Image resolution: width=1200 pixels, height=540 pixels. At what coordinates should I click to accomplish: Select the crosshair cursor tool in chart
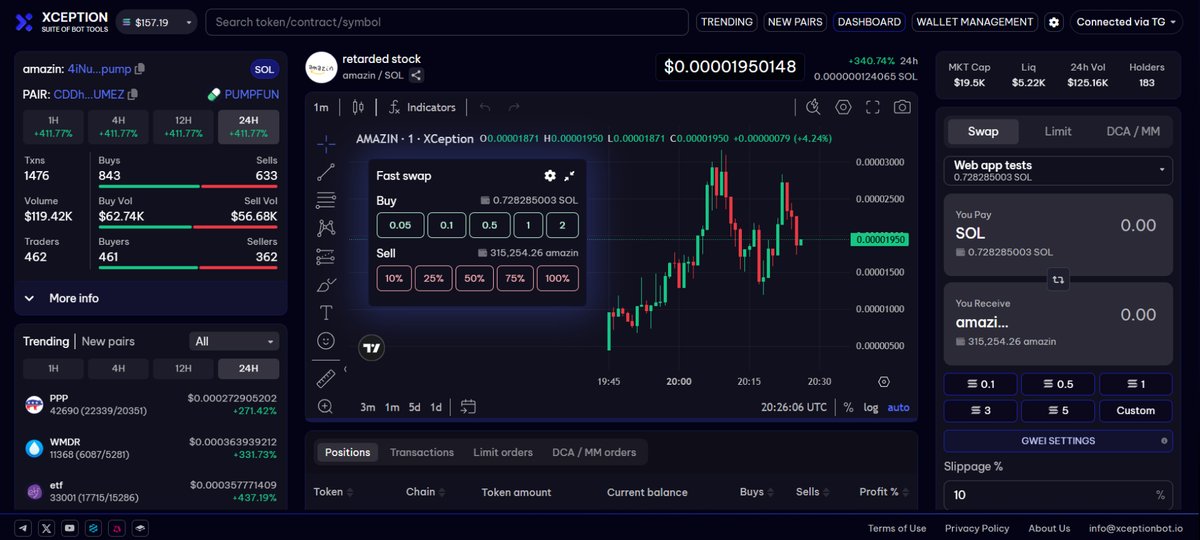pyautogui.click(x=326, y=144)
